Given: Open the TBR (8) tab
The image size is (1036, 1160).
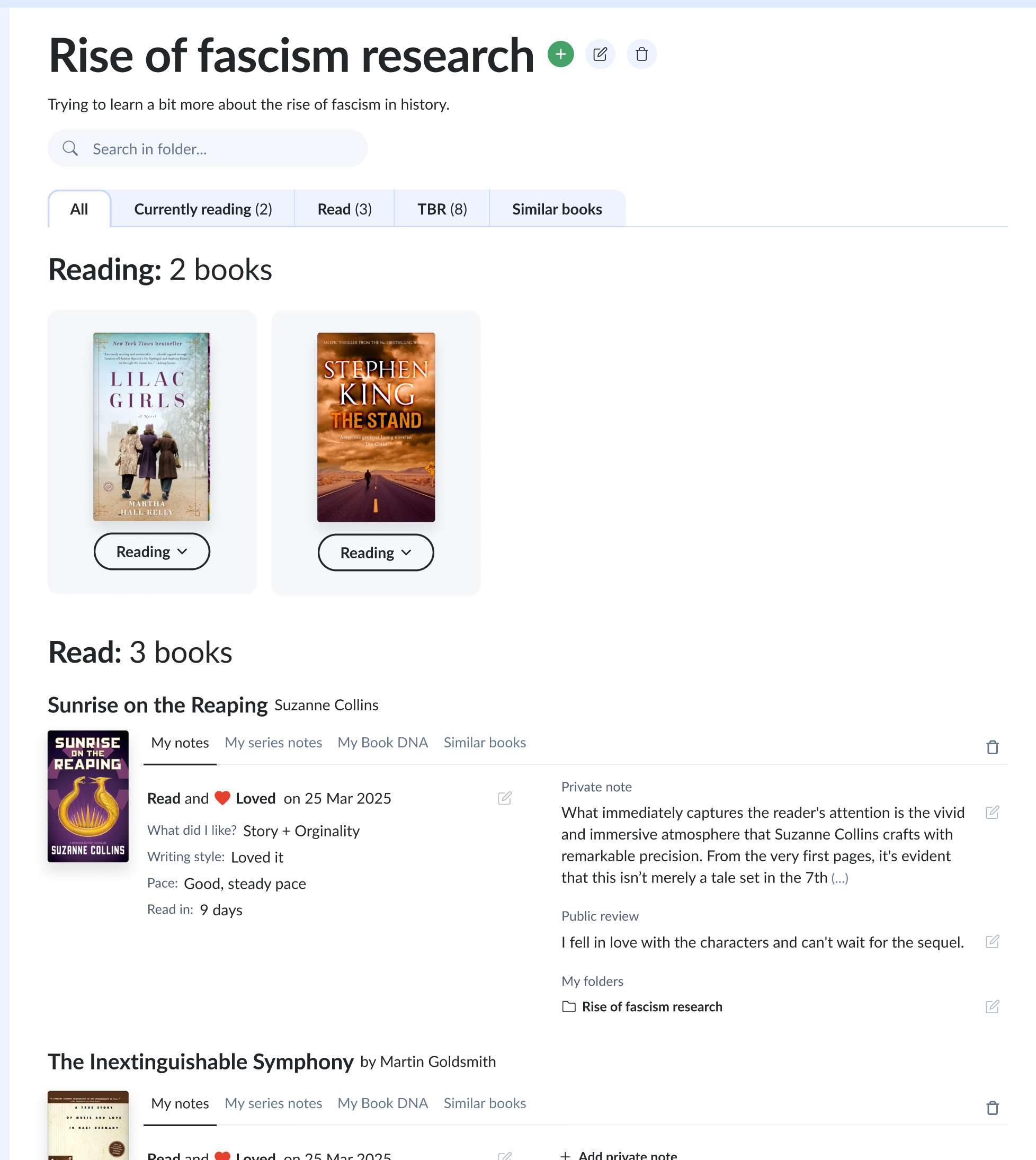Looking at the screenshot, I should tap(442, 209).
